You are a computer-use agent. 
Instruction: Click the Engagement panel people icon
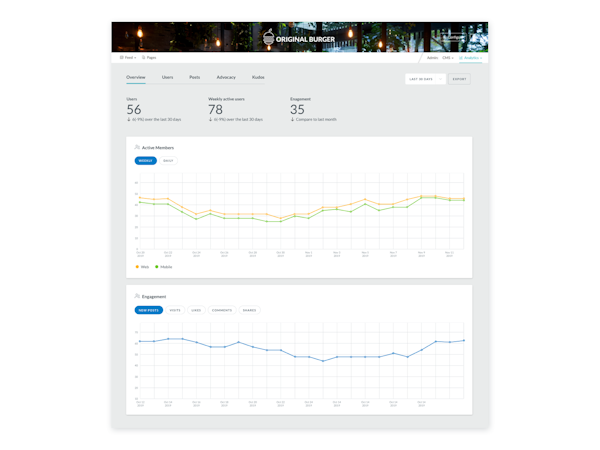(137, 296)
